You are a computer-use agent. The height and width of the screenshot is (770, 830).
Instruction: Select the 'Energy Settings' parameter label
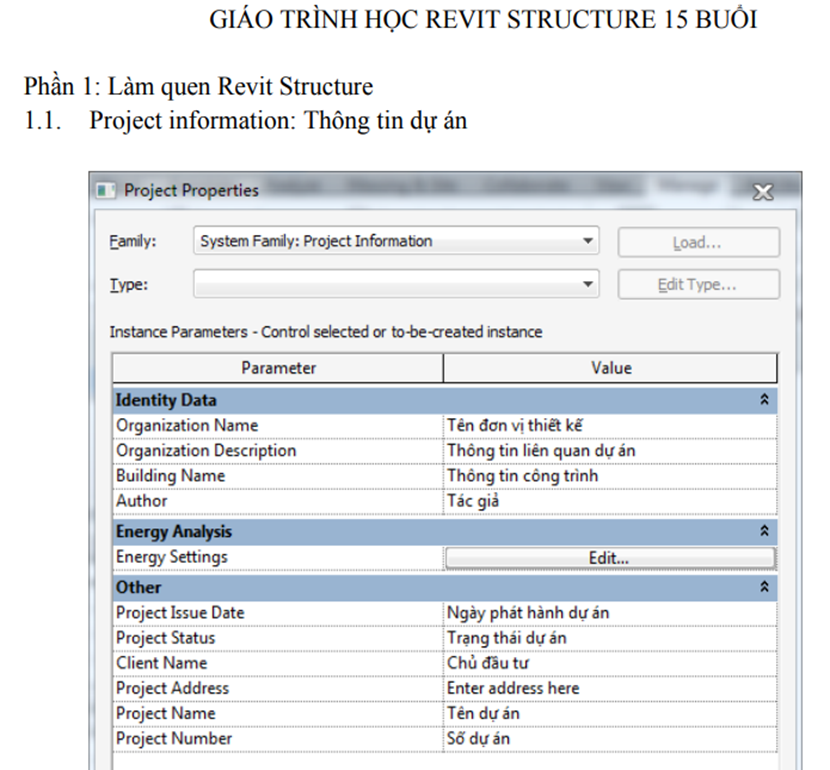pyautogui.click(x=172, y=557)
